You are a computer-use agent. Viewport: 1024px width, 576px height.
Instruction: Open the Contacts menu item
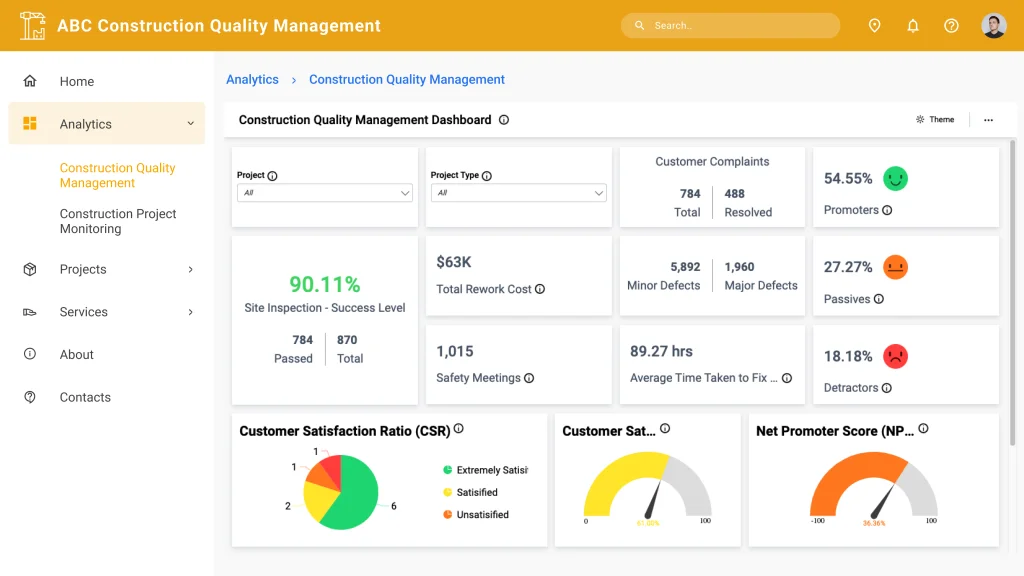click(x=85, y=397)
